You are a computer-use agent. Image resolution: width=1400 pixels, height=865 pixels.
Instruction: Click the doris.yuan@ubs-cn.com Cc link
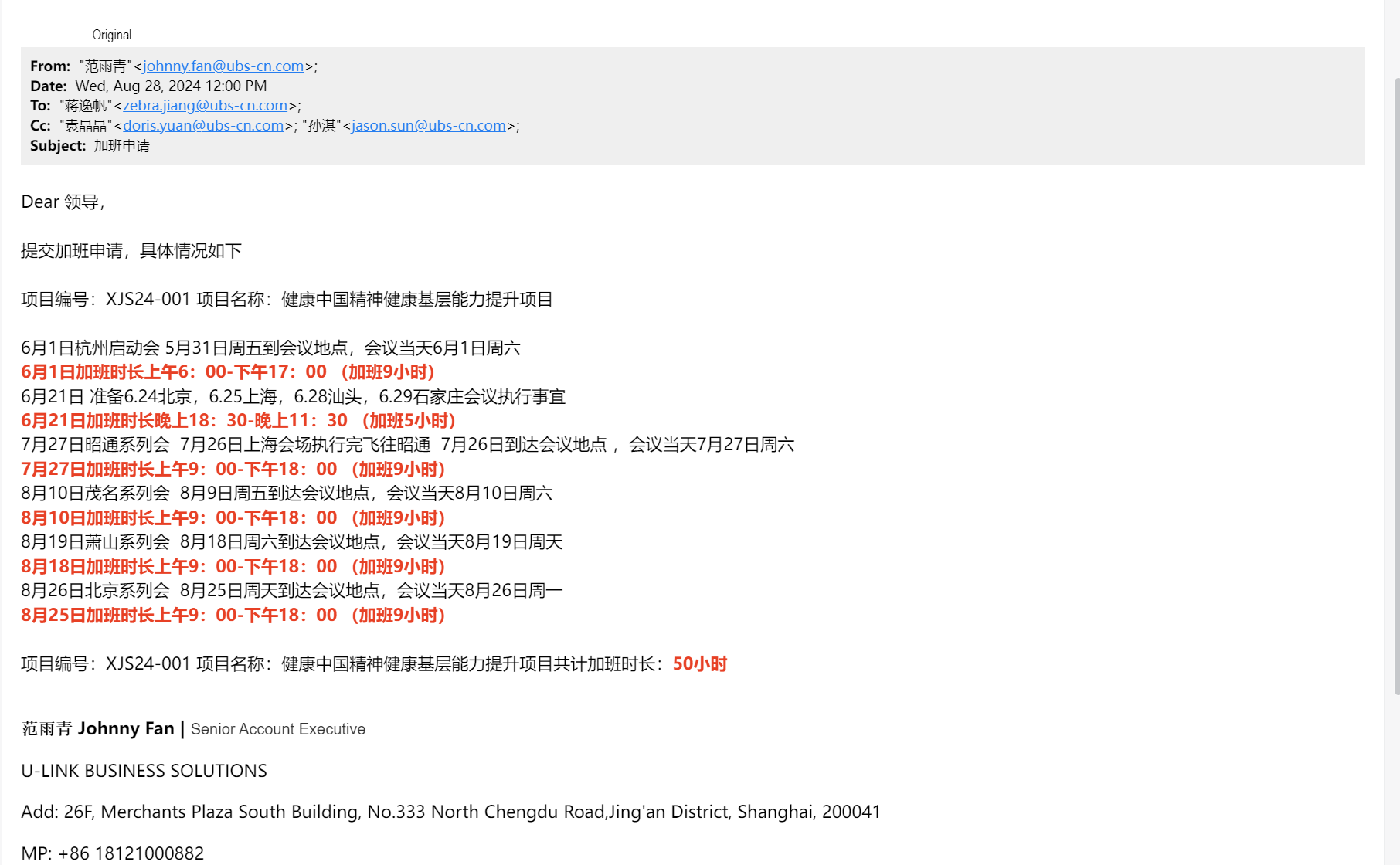pyautogui.click(x=203, y=126)
